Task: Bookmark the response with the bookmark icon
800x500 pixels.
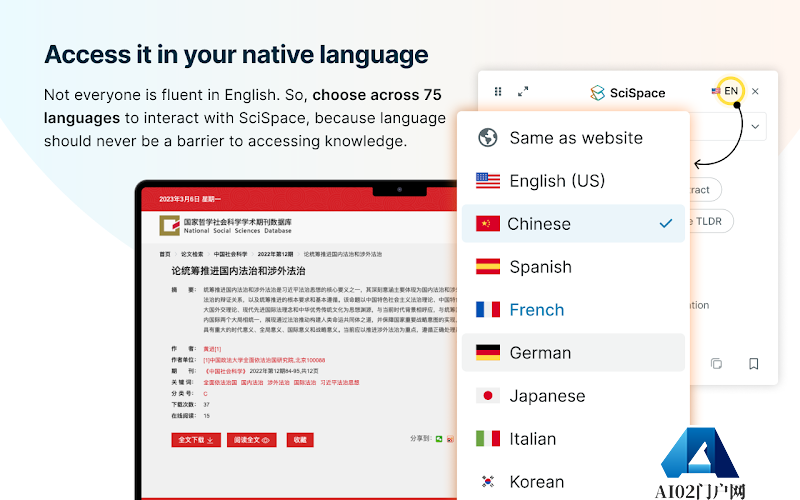Action: 754,363
